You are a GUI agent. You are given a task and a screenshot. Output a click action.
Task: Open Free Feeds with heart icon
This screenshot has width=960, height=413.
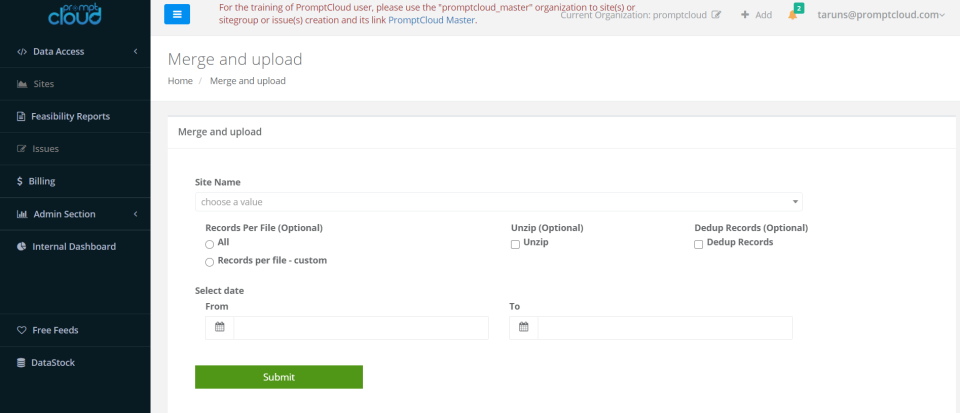tap(55, 330)
